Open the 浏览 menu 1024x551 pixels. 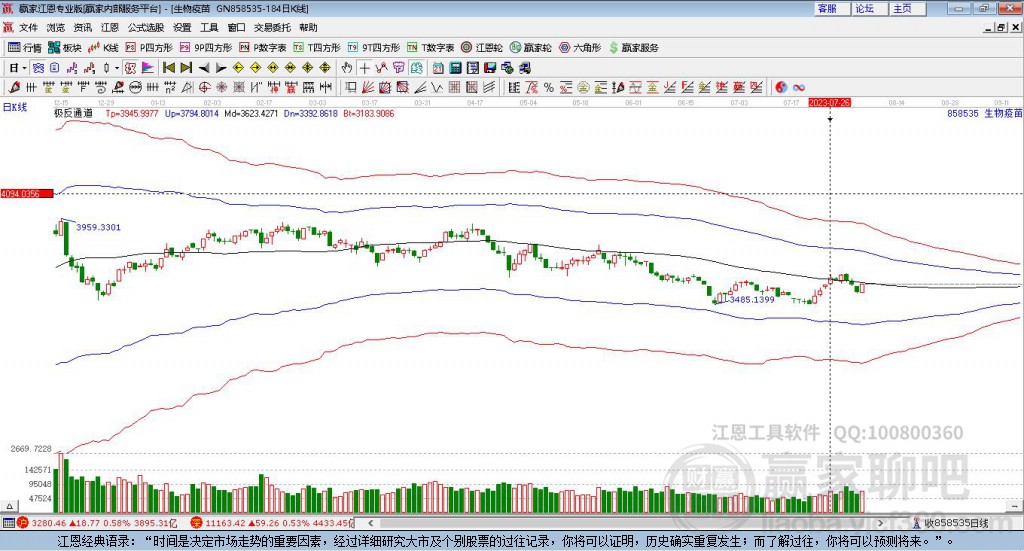pos(56,27)
